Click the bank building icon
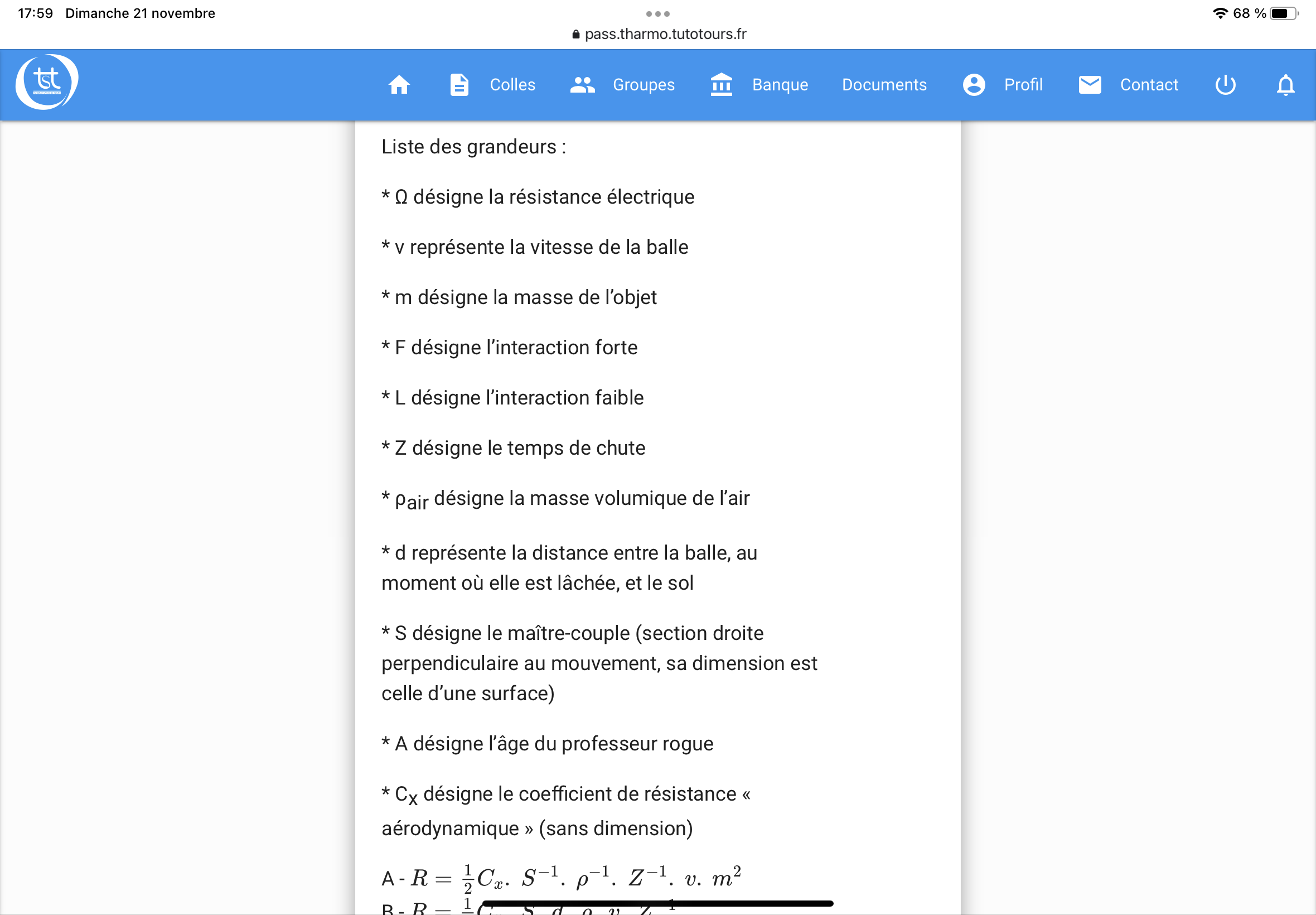Viewport: 1316px width, 915px height. point(722,85)
